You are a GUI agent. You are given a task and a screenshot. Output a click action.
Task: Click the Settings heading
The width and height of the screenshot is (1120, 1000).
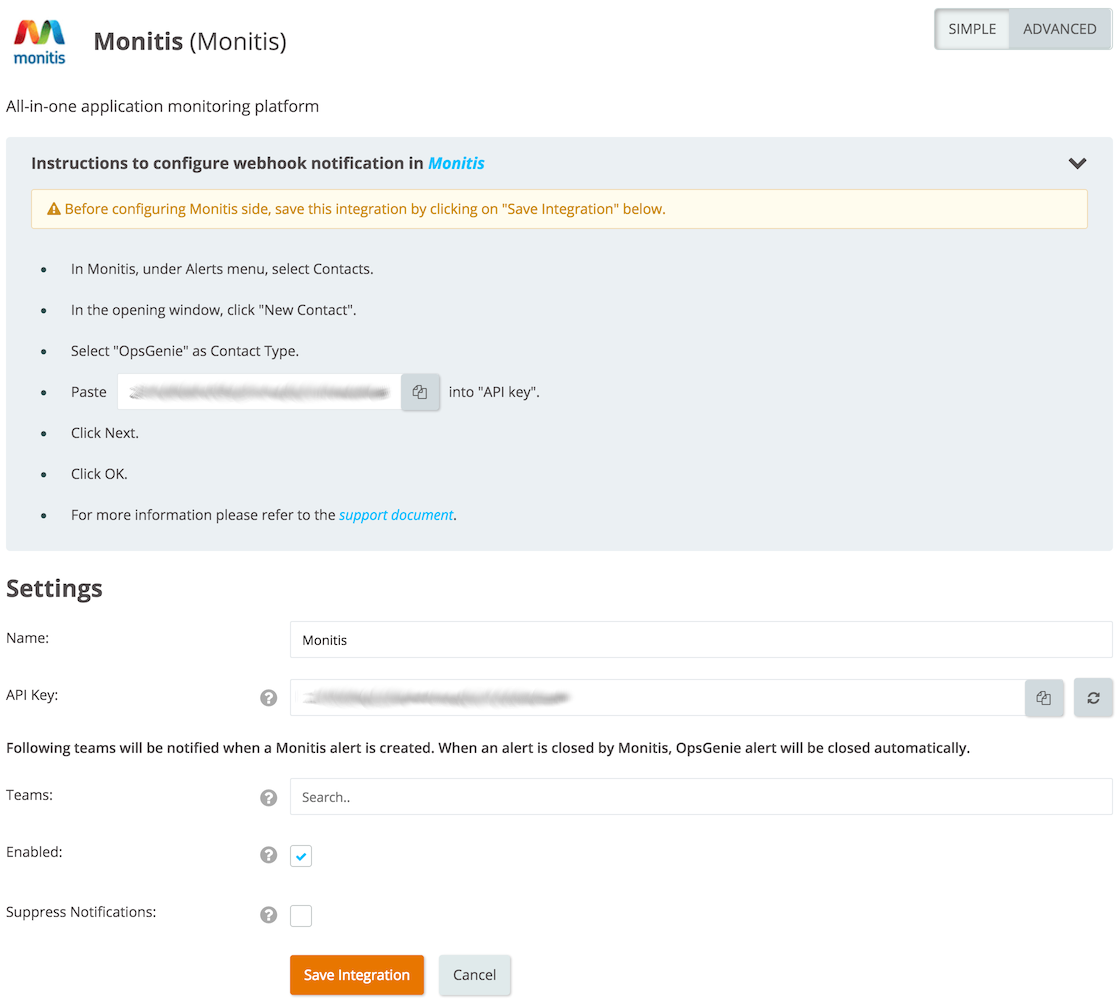tap(54, 589)
